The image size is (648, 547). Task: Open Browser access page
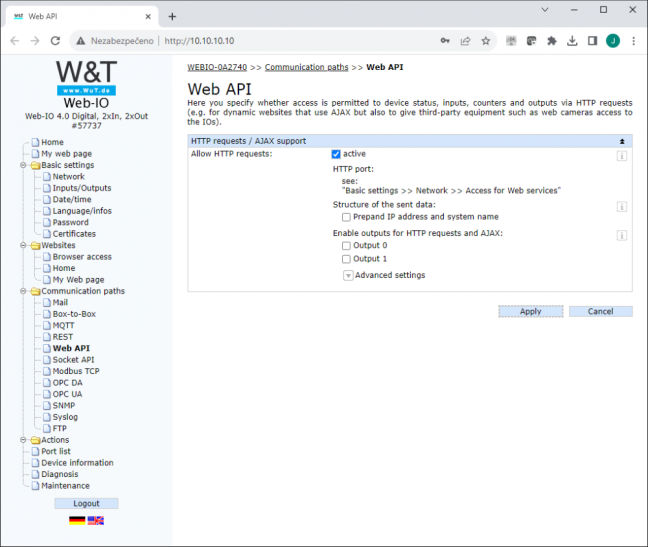pos(82,257)
